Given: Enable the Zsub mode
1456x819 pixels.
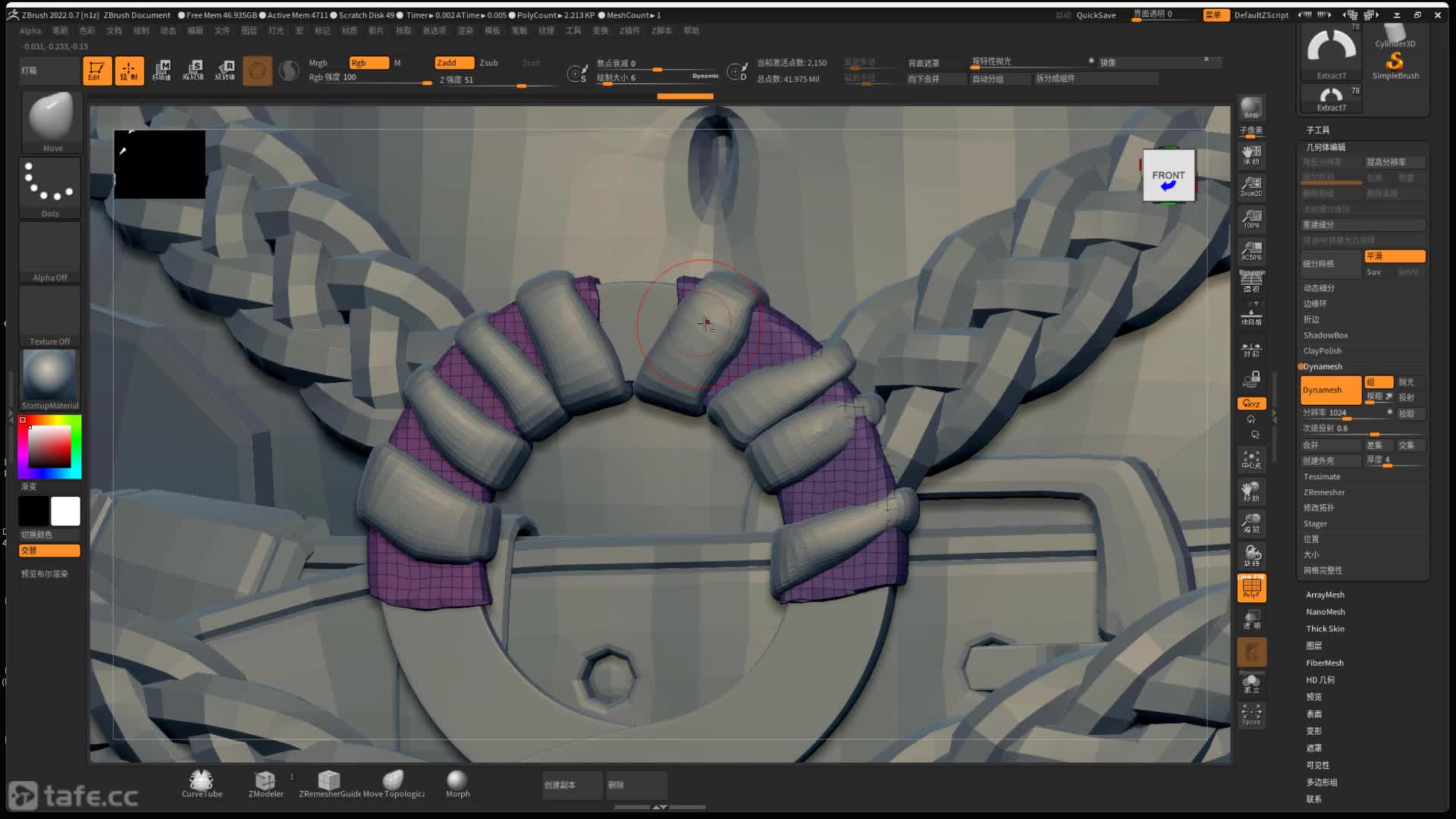Looking at the screenshot, I should tap(489, 63).
